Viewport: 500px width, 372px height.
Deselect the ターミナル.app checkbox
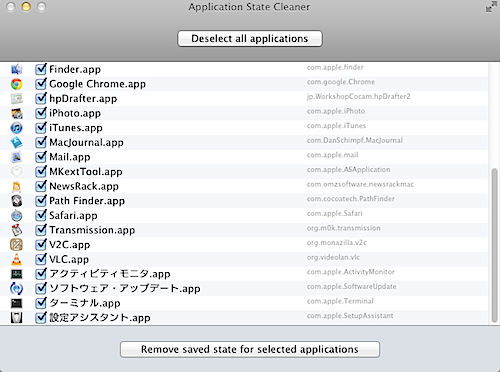[x=41, y=303]
